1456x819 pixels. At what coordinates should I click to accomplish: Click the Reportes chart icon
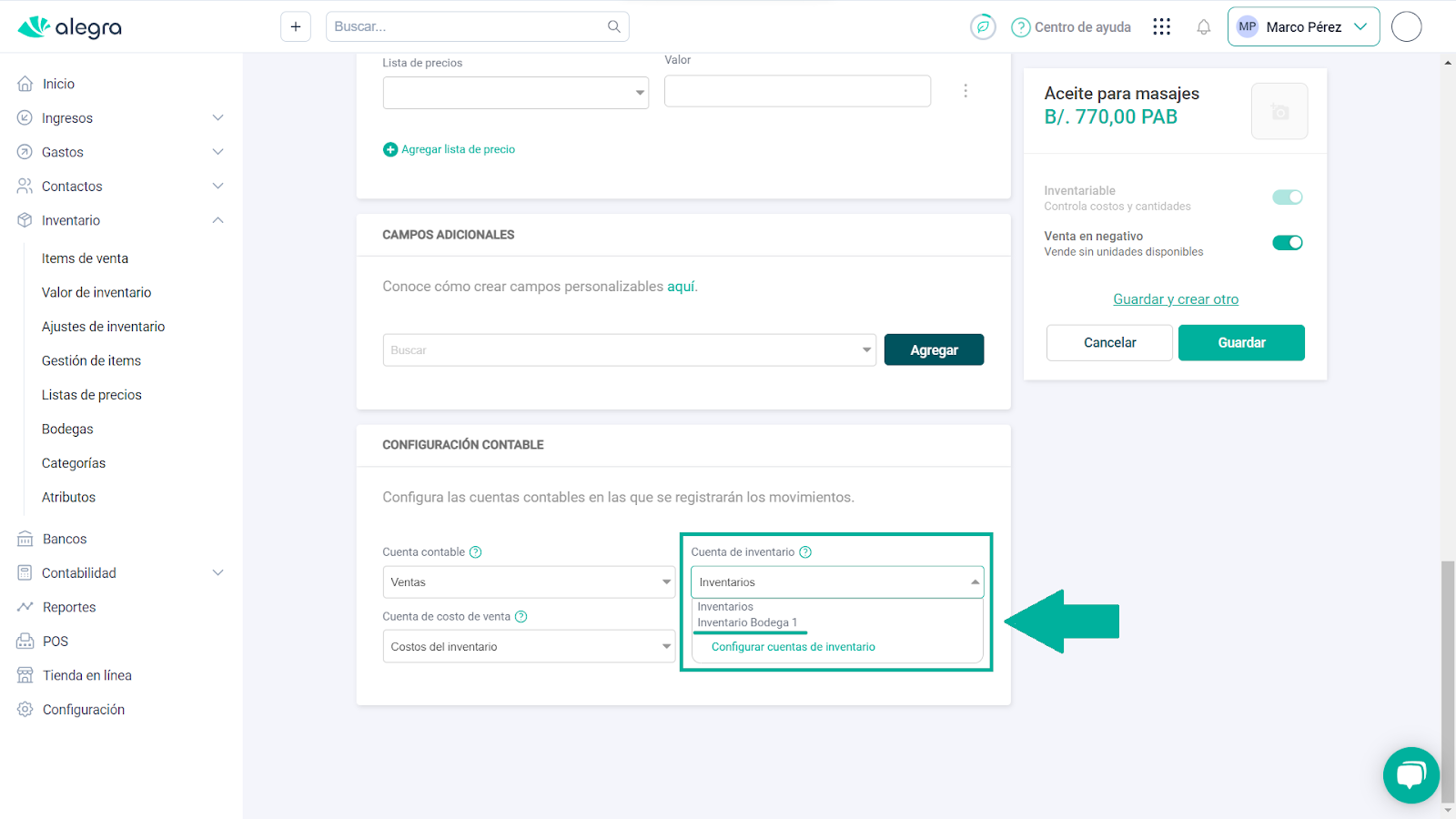point(25,607)
